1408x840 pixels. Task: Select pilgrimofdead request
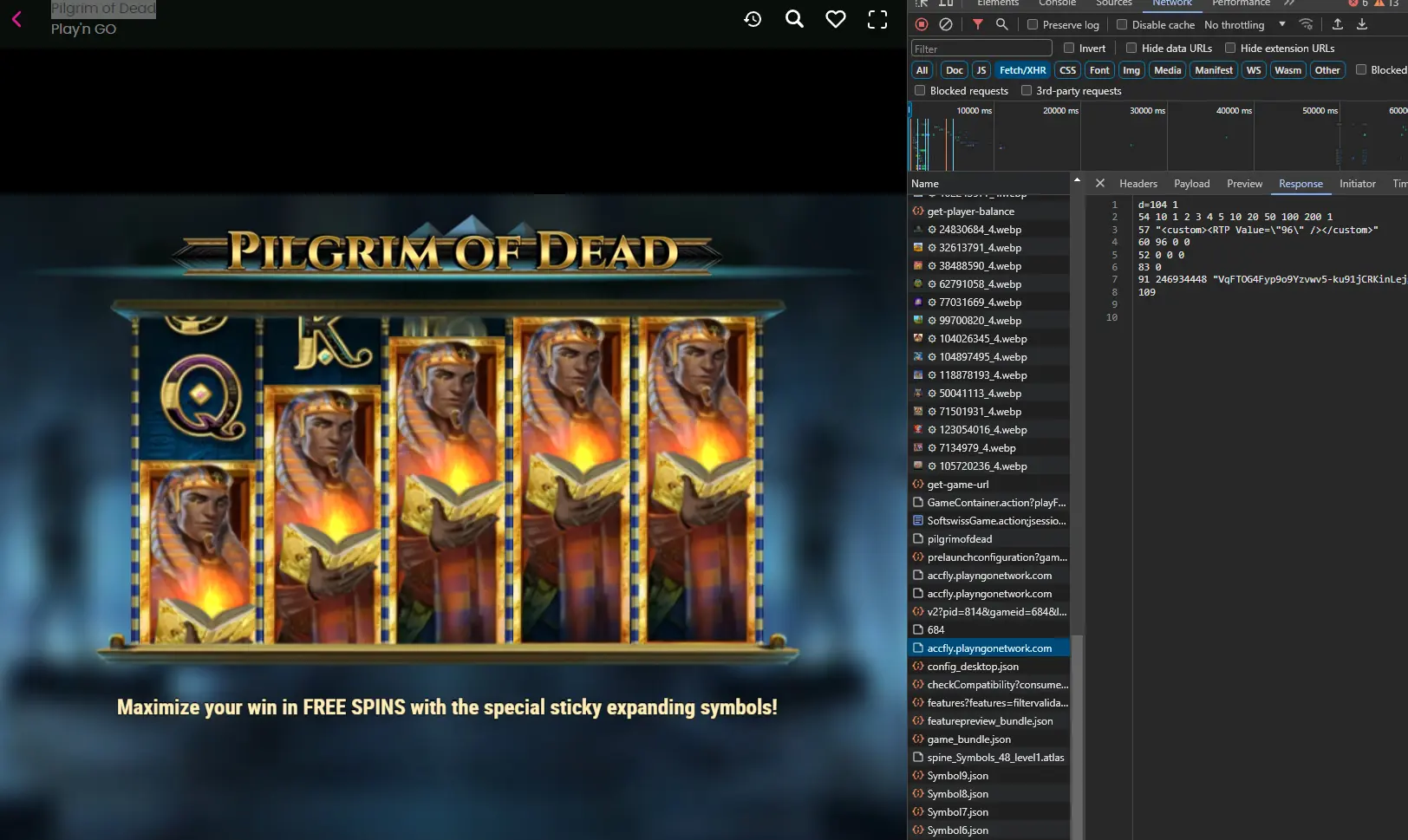(988, 539)
